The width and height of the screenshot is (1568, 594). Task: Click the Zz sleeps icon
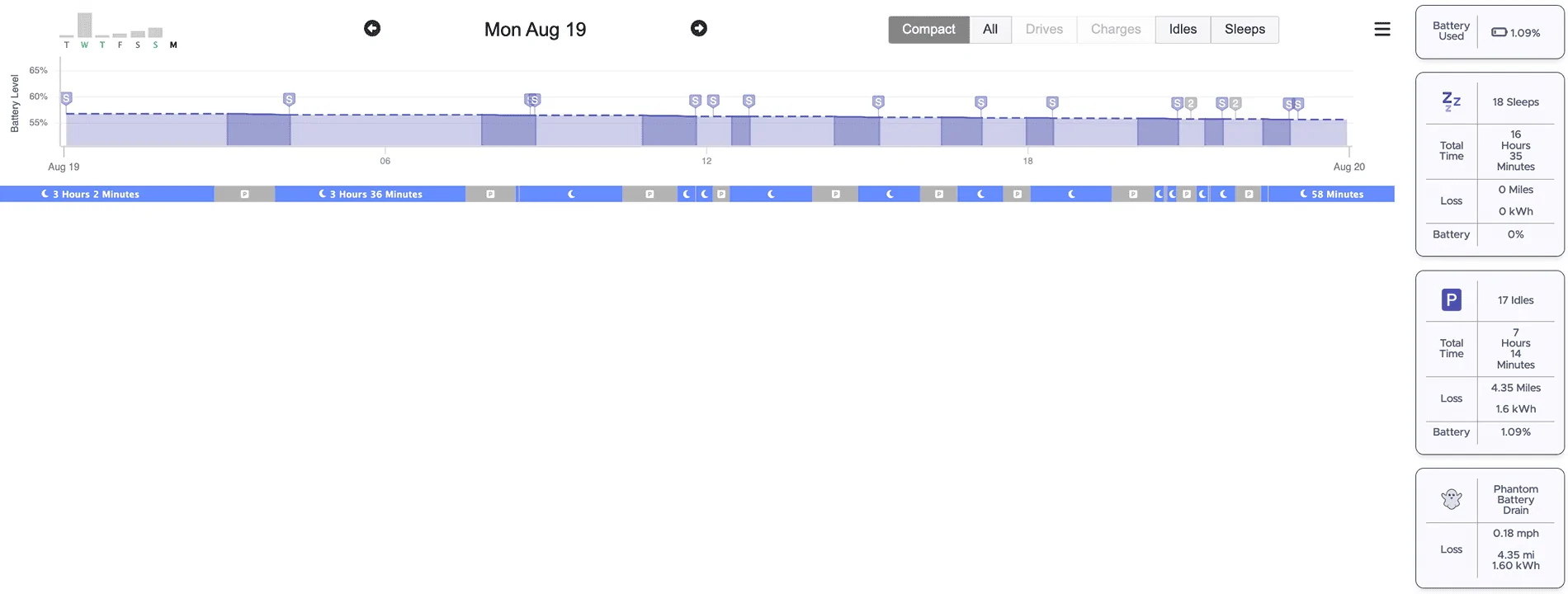[x=1451, y=101]
